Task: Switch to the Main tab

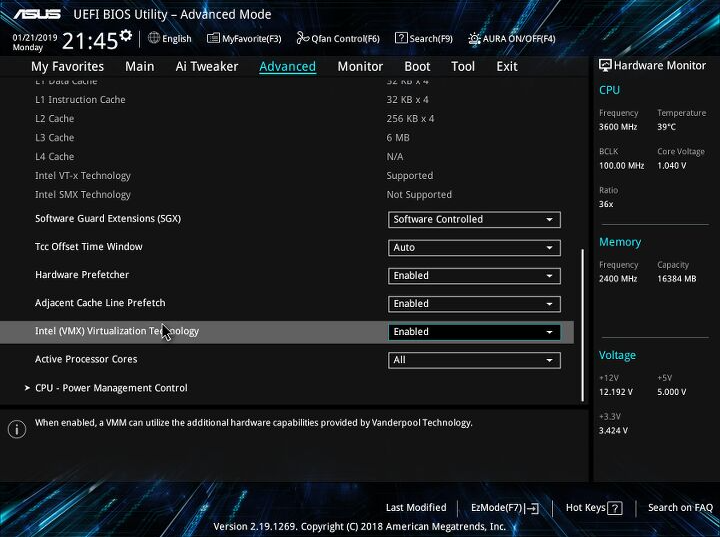Action: (140, 66)
